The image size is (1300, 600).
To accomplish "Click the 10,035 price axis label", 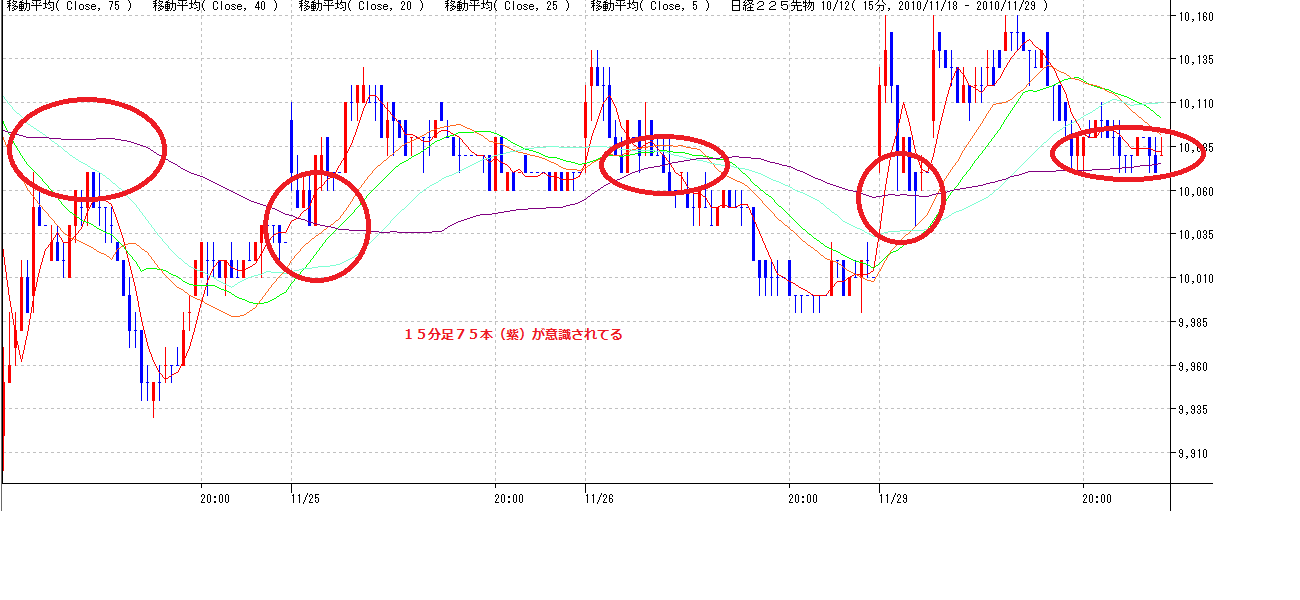I will [x=1196, y=235].
